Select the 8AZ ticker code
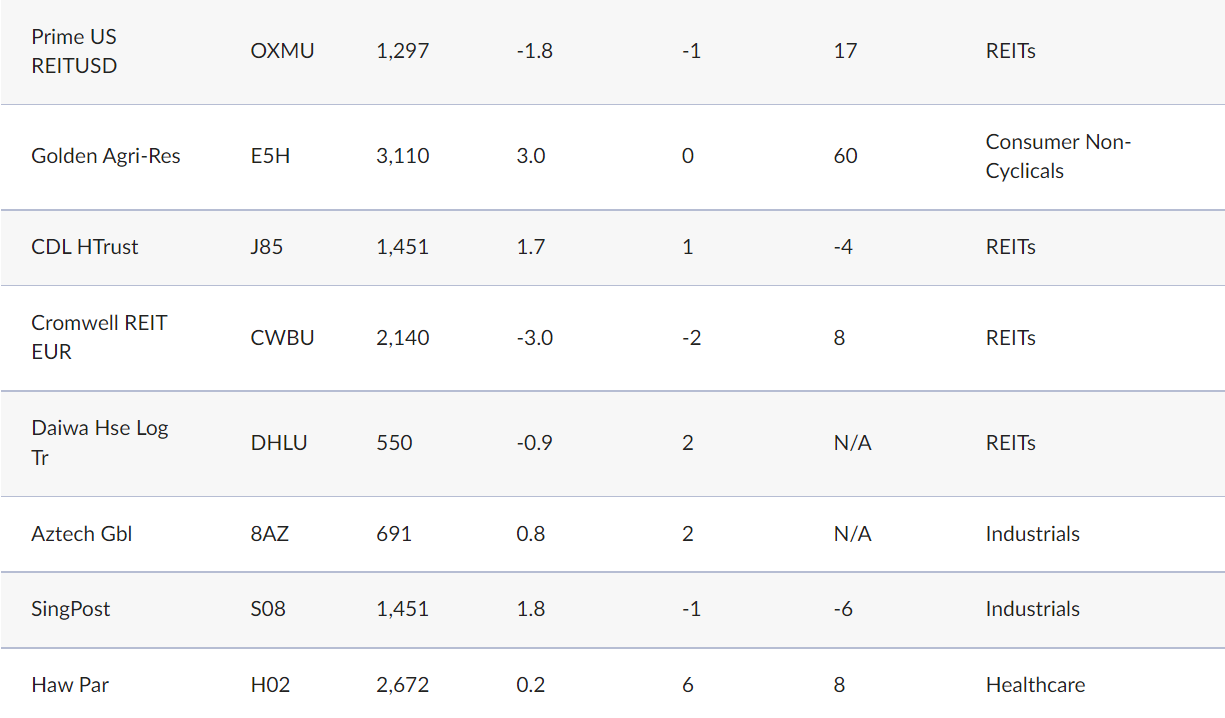This screenshot has width=1225, height=718. (270, 534)
